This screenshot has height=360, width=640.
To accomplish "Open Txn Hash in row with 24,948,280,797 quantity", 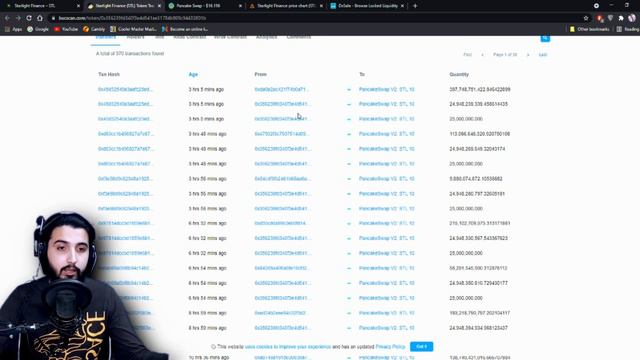I will click(125, 194).
